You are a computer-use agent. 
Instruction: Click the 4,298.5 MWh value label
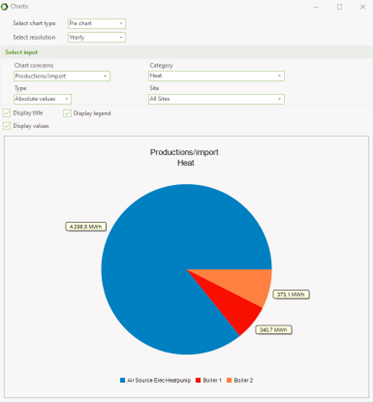pos(86,227)
